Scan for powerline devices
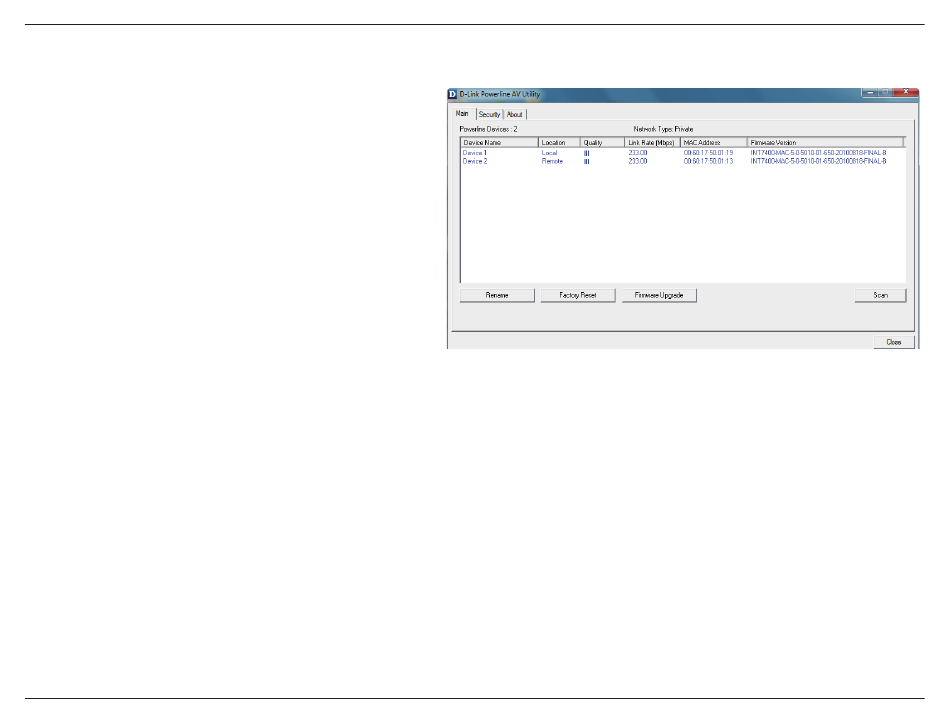This screenshot has width=950, height=725. point(880,295)
